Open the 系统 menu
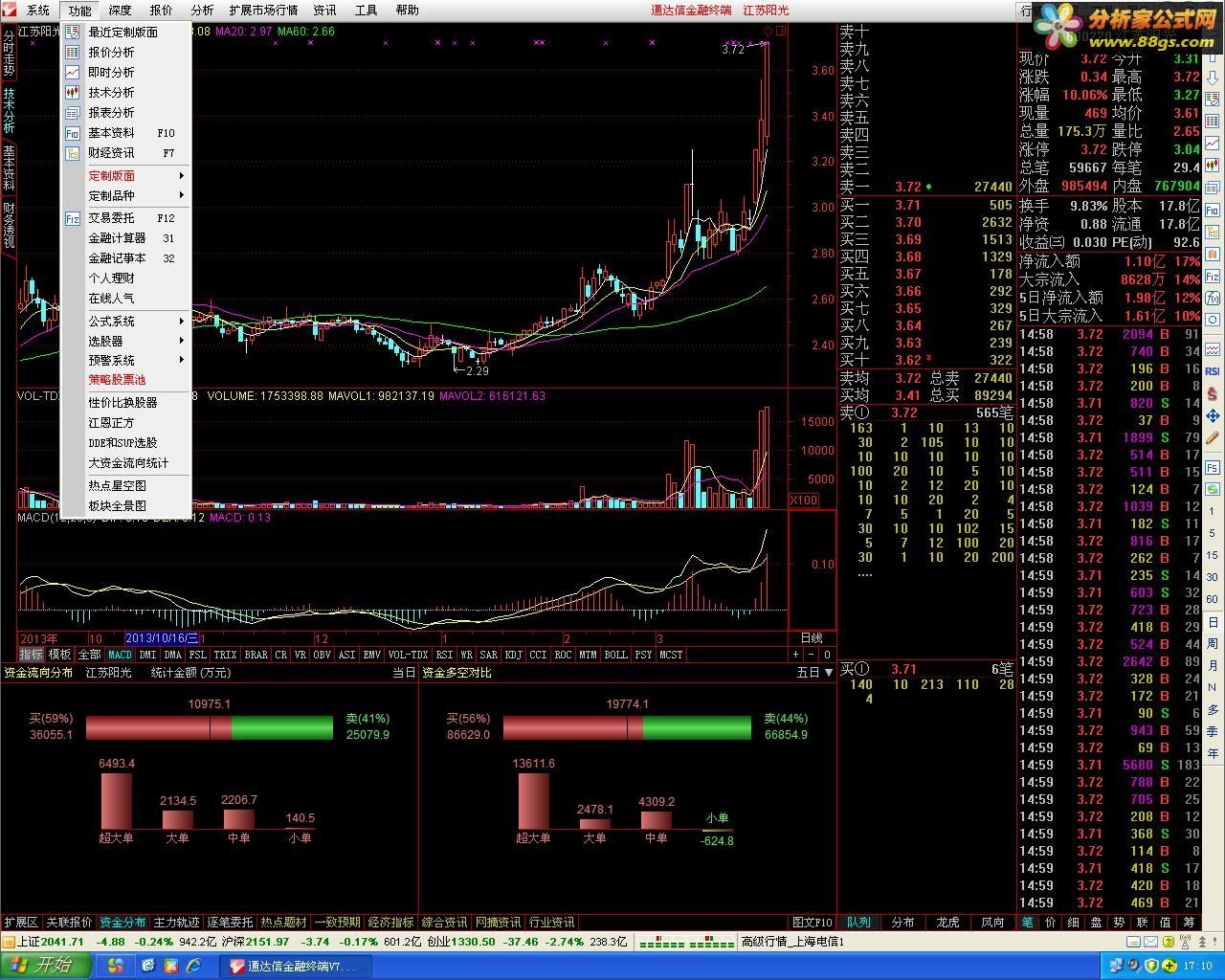The image size is (1225, 980). [37, 11]
